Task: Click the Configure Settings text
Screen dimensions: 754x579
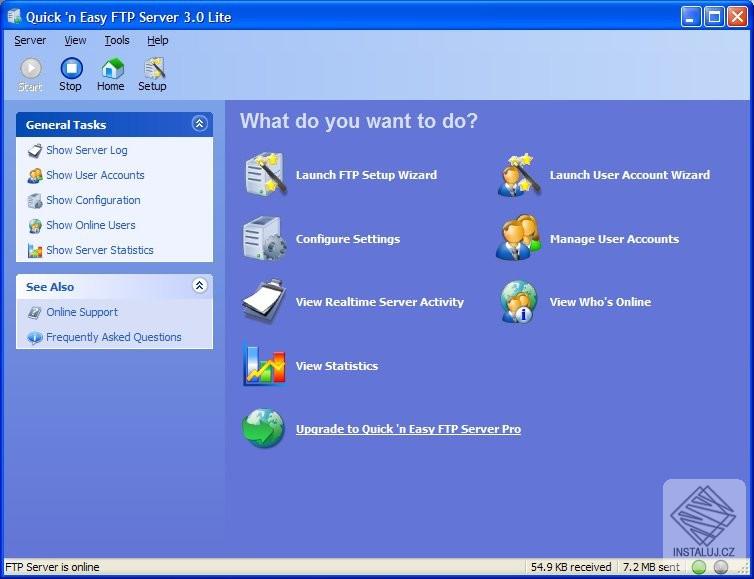Action: 348,239
